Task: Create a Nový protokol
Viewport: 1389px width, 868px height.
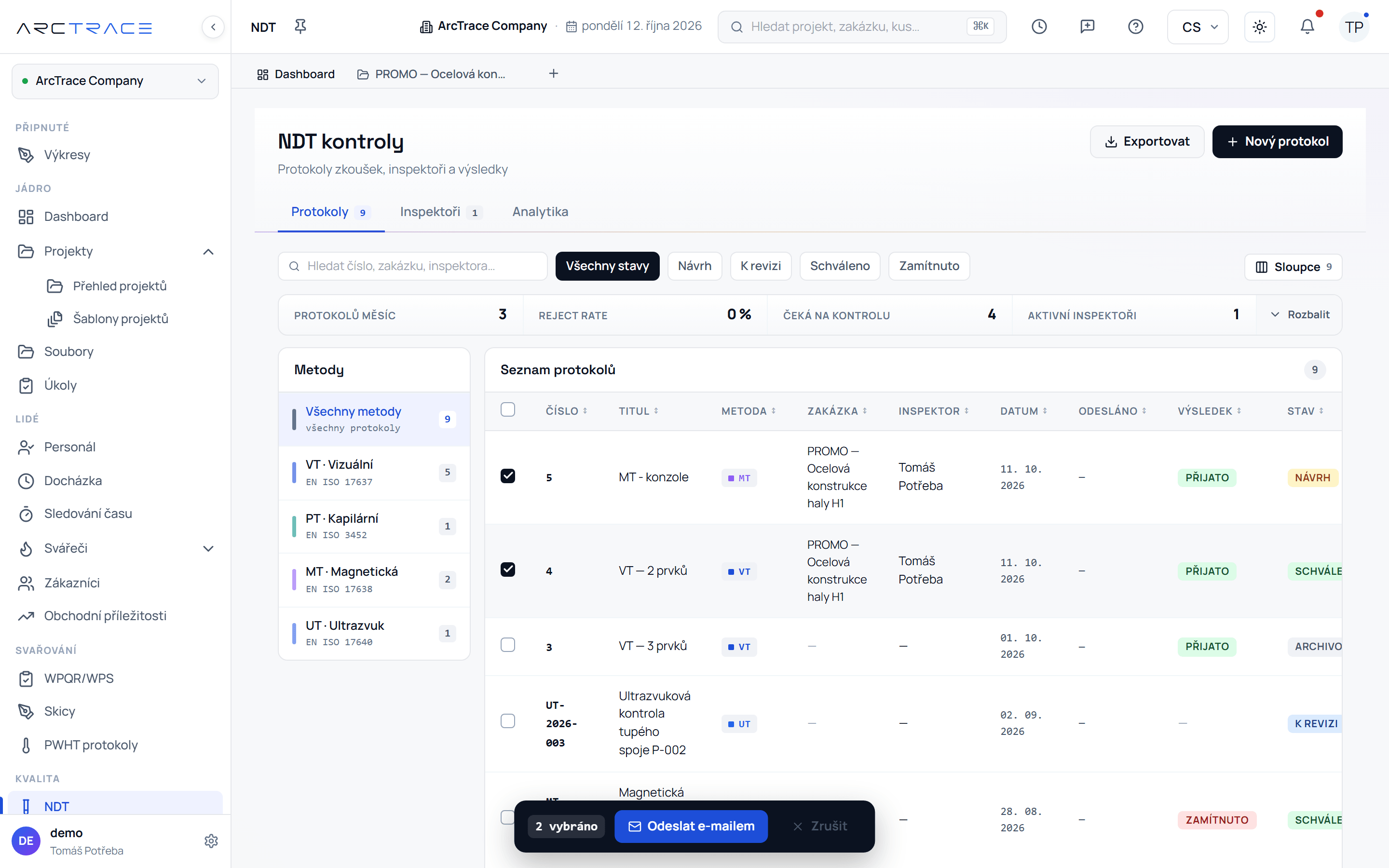Action: [1277, 141]
